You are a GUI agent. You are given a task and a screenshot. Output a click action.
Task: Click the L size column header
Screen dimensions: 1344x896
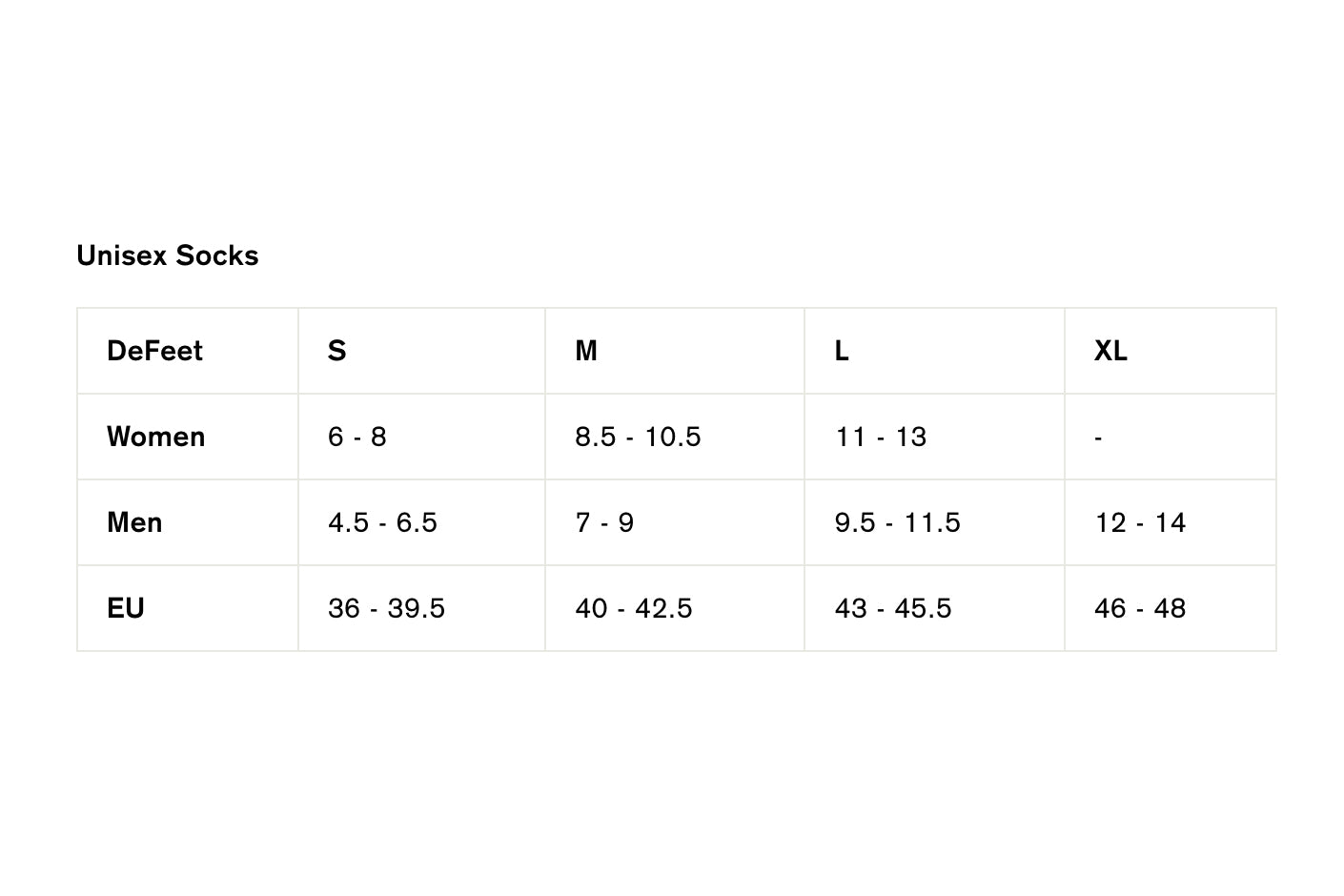(842, 351)
